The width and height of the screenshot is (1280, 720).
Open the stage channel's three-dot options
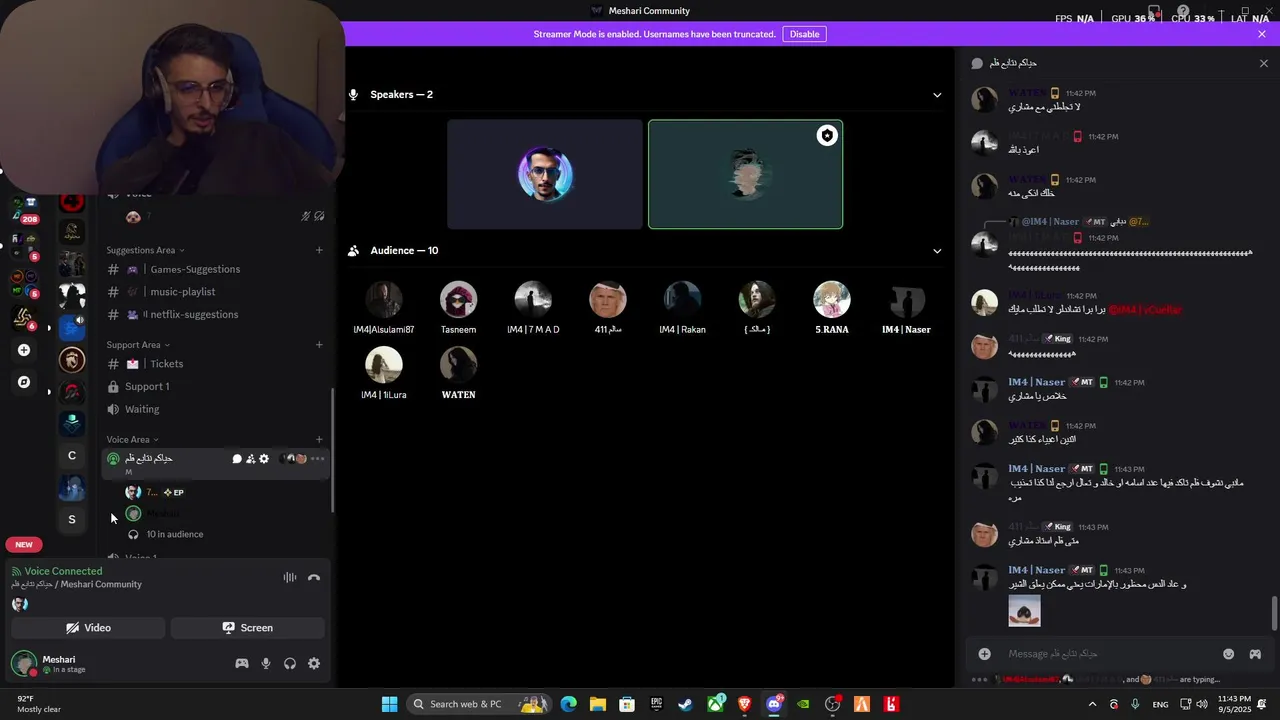(x=318, y=459)
